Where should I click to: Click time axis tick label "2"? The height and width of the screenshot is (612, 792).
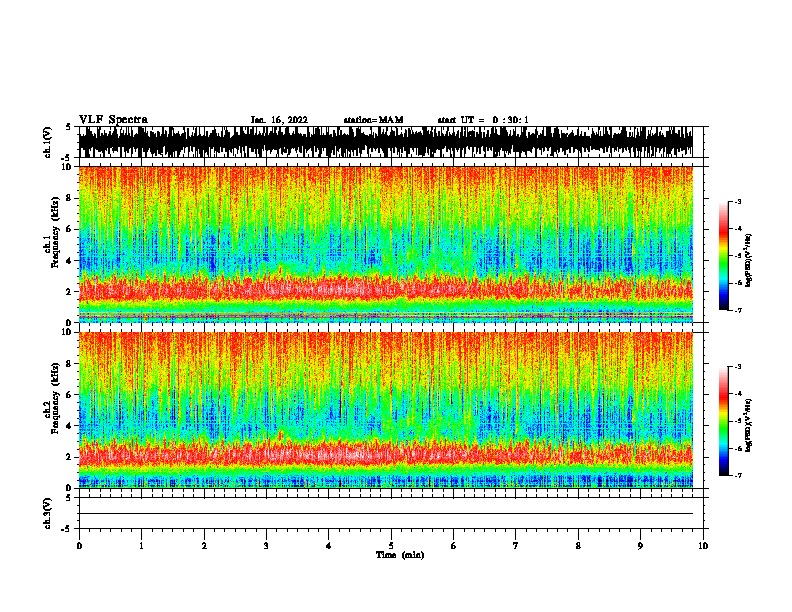pos(204,546)
